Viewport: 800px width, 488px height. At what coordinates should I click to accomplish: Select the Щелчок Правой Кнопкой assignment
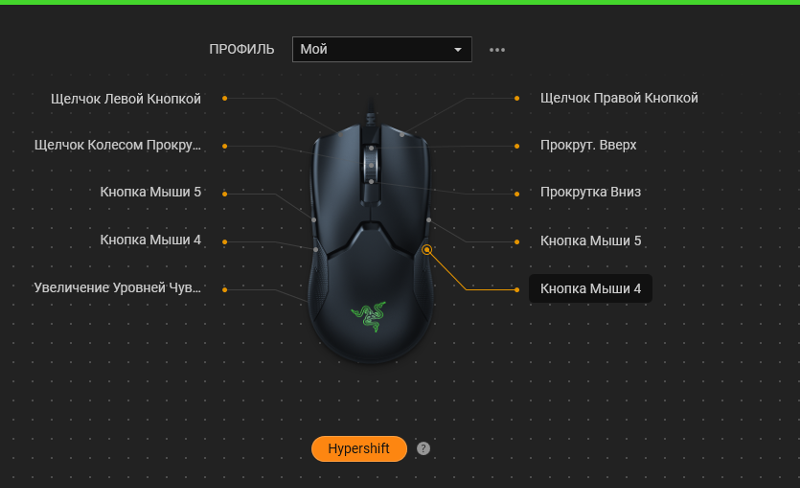tap(619, 97)
